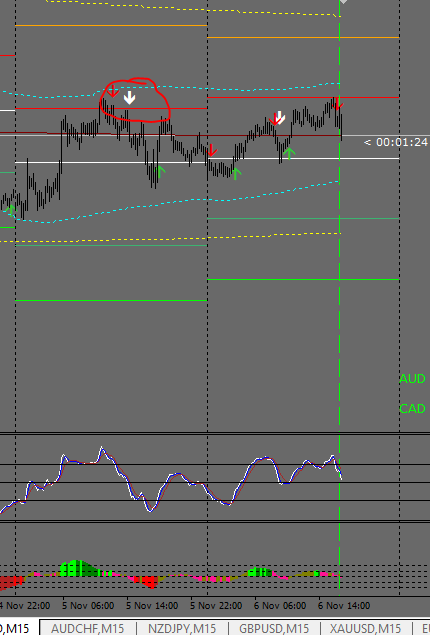Open the NZDJPY,M15 chart tab

tap(182, 628)
